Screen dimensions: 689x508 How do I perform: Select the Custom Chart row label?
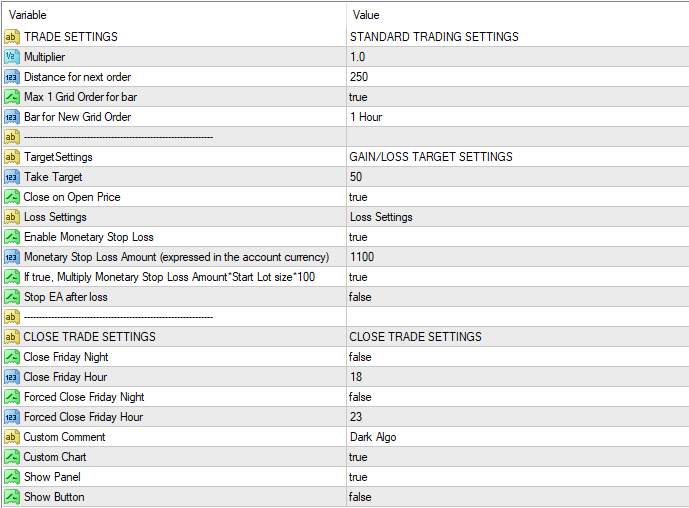coord(55,457)
